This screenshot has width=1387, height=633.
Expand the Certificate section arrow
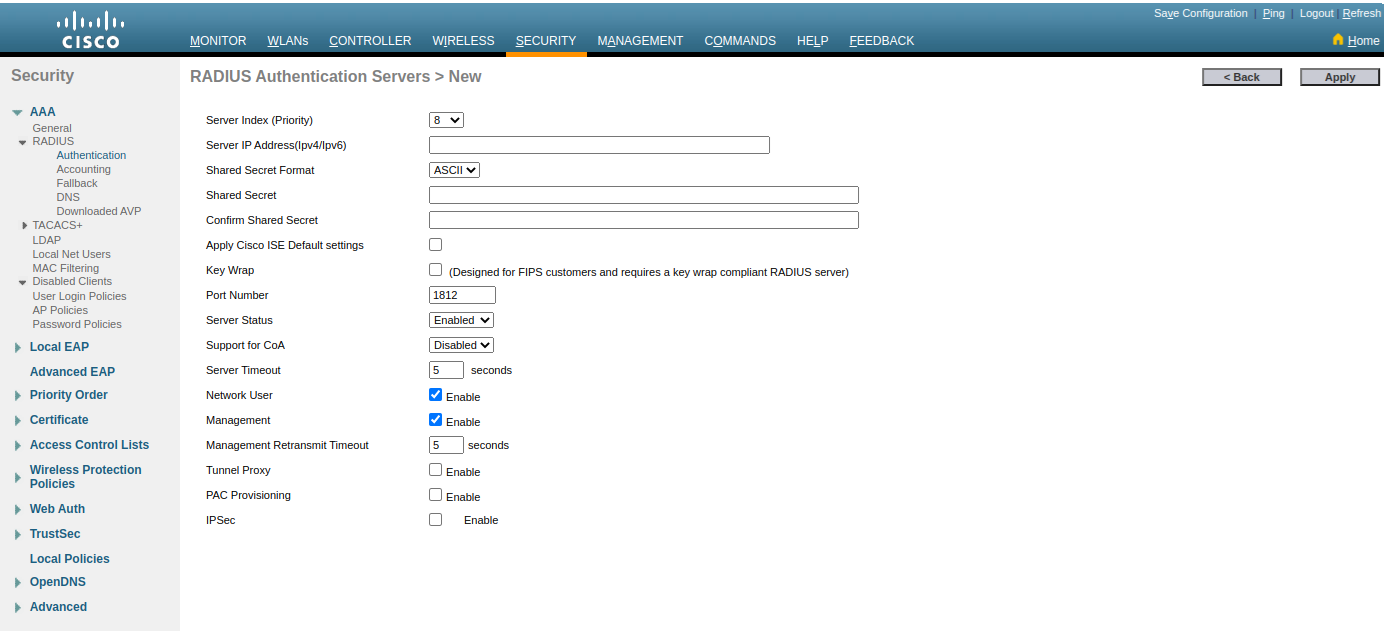point(18,421)
